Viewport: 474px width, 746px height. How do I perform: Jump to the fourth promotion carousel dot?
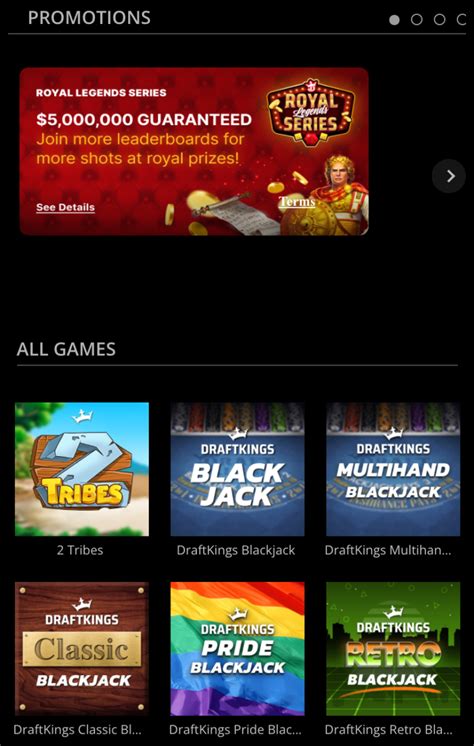(461, 20)
